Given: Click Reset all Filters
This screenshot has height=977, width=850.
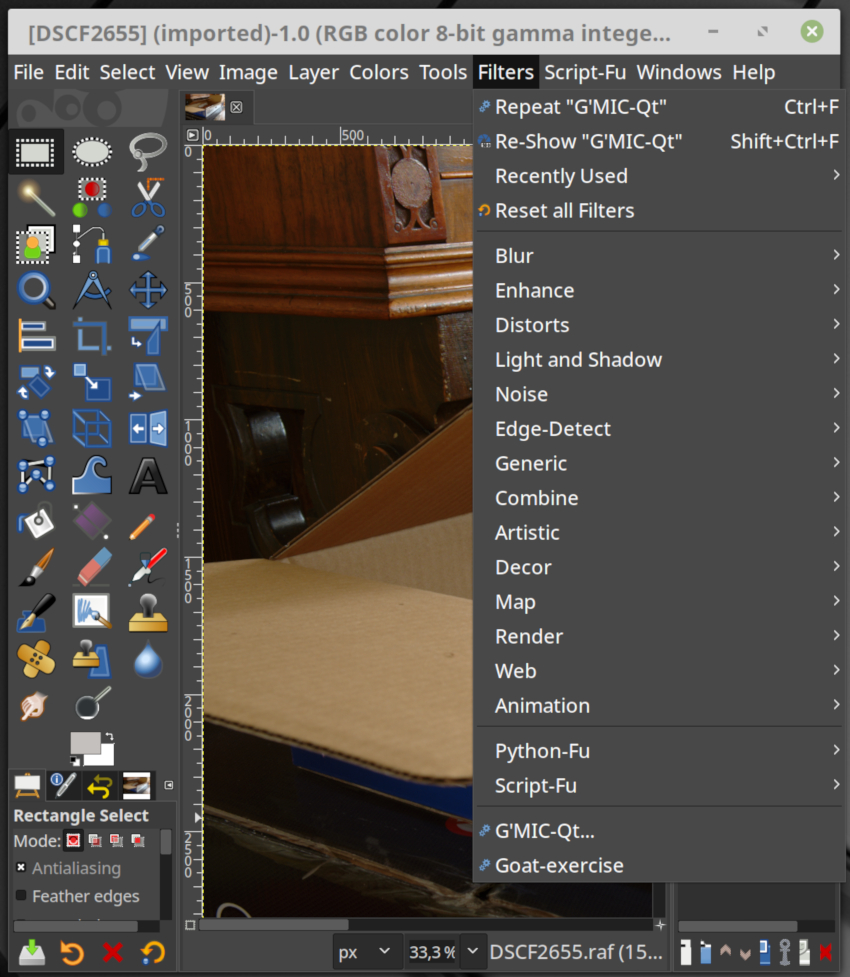Looking at the screenshot, I should pos(564,211).
